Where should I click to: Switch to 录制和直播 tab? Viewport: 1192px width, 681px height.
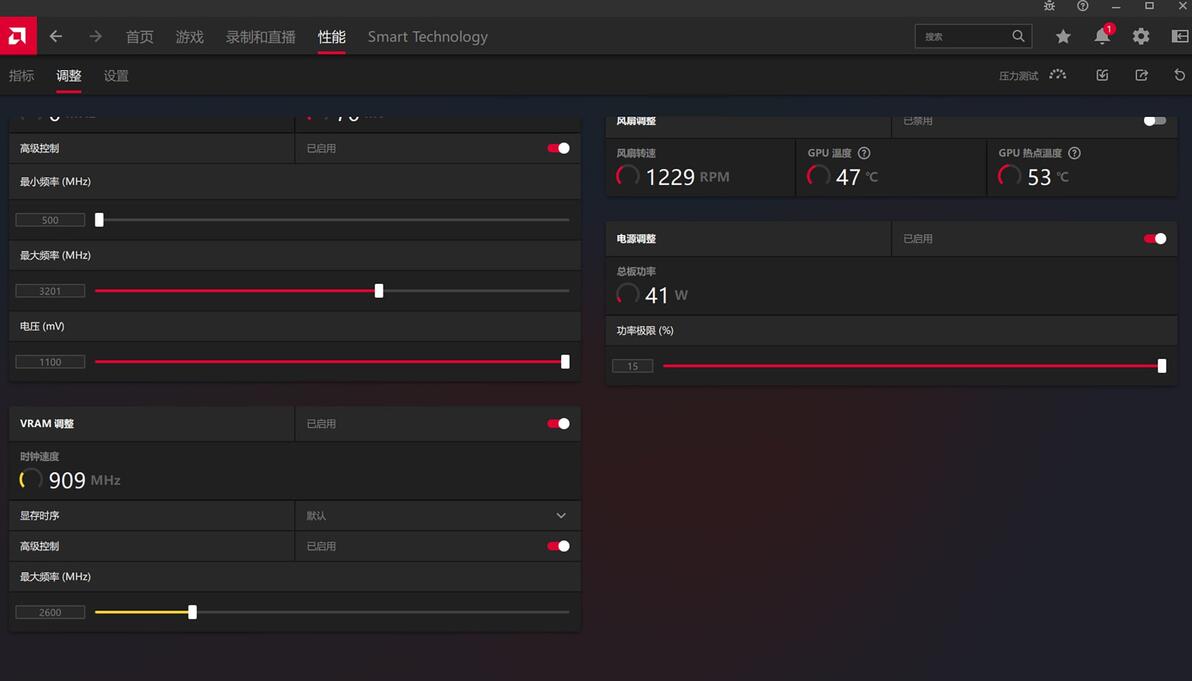tap(261, 36)
